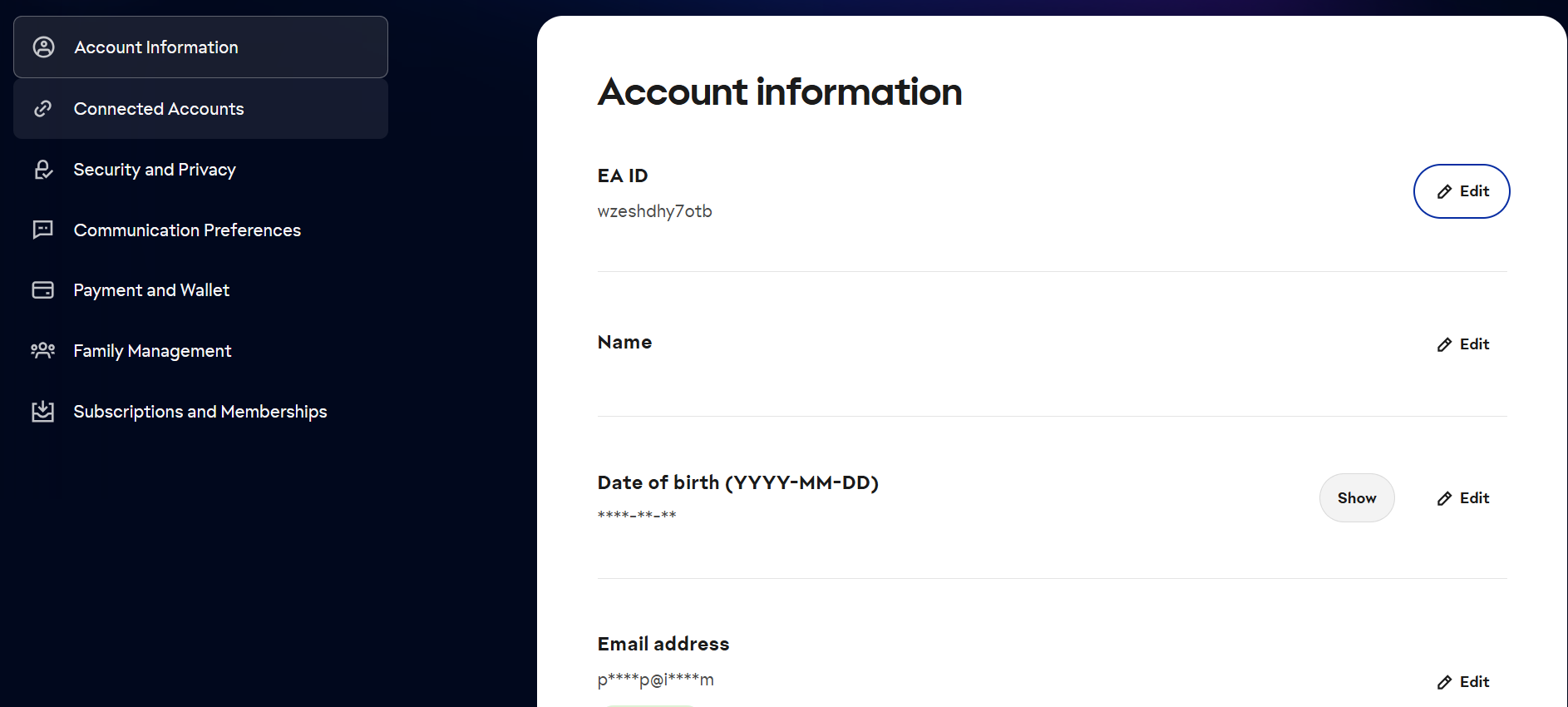The image size is (1568, 707).
Task: Click pencil icon for Email address
Action: [1445, 682]
